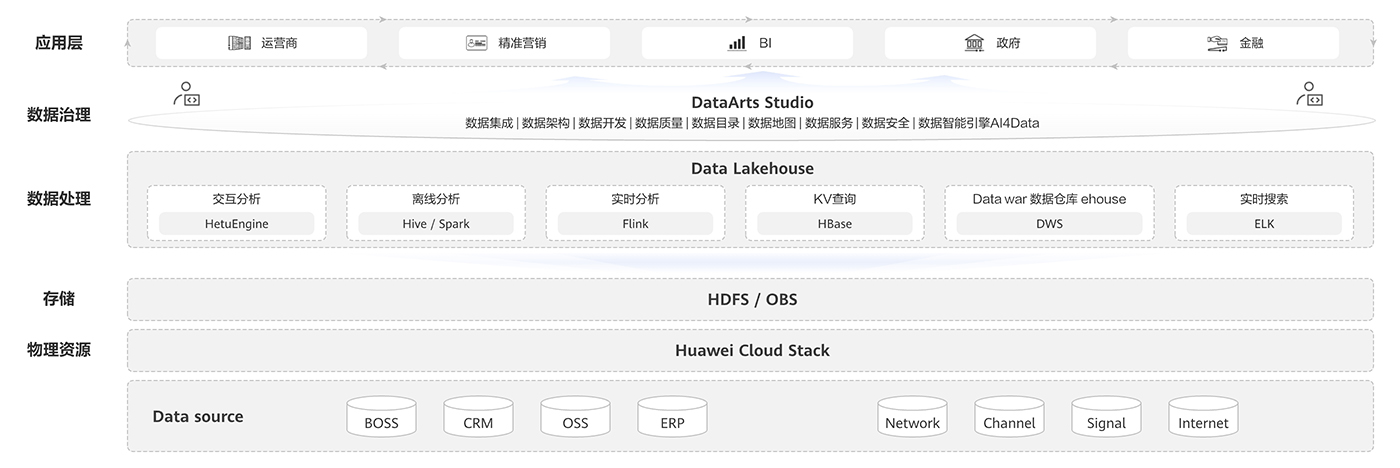Click the HDFS / OBS storage bar
The height and width of the screenshot is (468, 1400).
751,299
